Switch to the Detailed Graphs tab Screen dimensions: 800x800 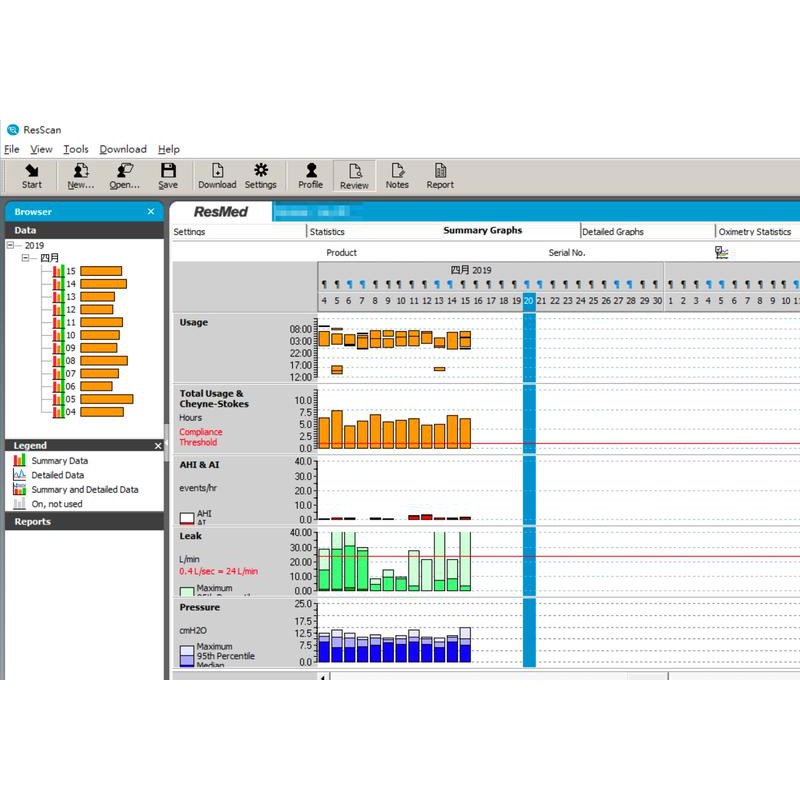(x=613, y=232)
